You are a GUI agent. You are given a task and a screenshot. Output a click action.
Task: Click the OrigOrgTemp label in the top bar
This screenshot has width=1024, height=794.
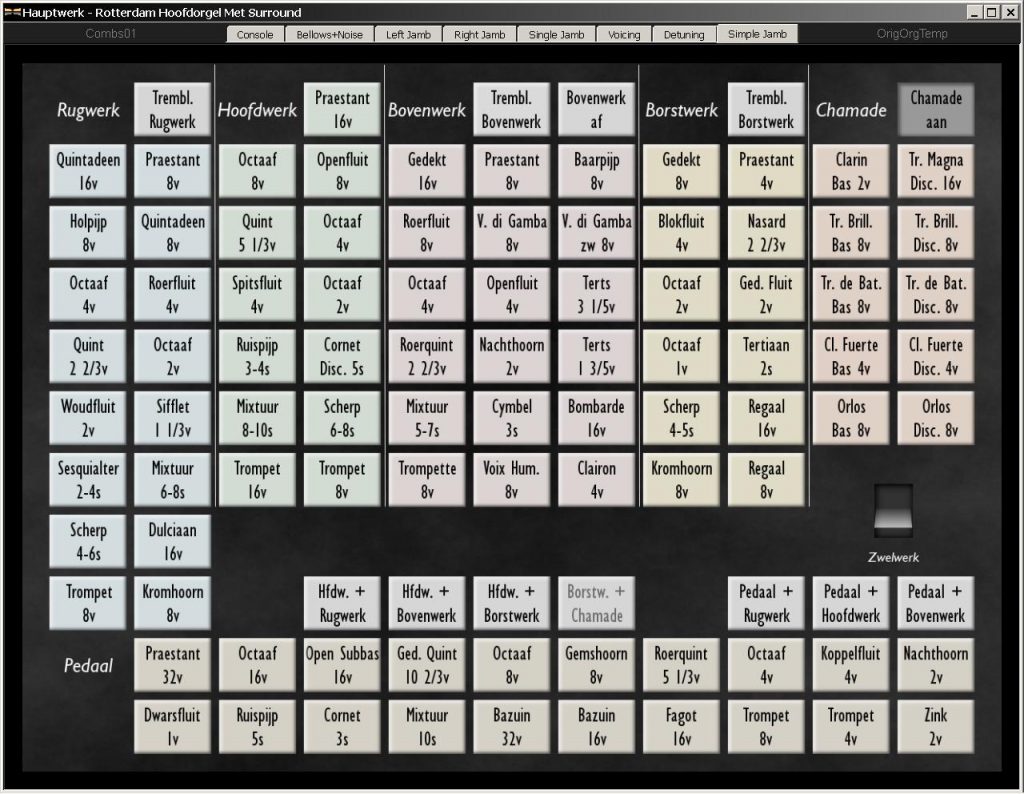(912, 34)
